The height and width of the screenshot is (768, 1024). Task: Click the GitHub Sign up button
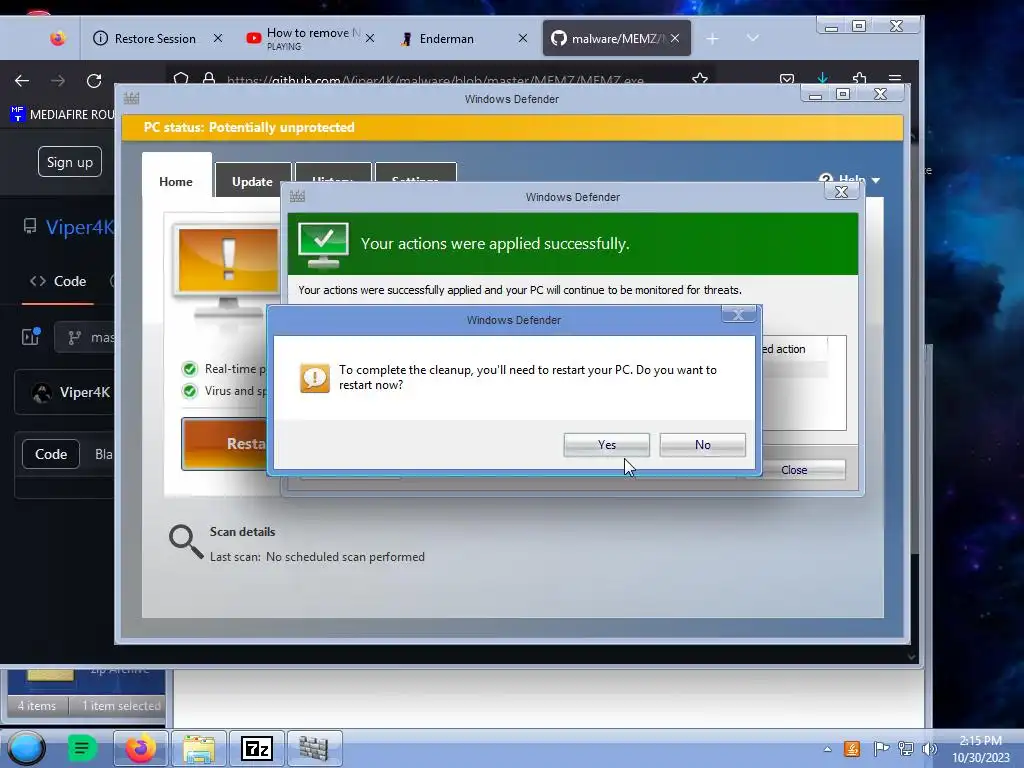pos(70,162)
